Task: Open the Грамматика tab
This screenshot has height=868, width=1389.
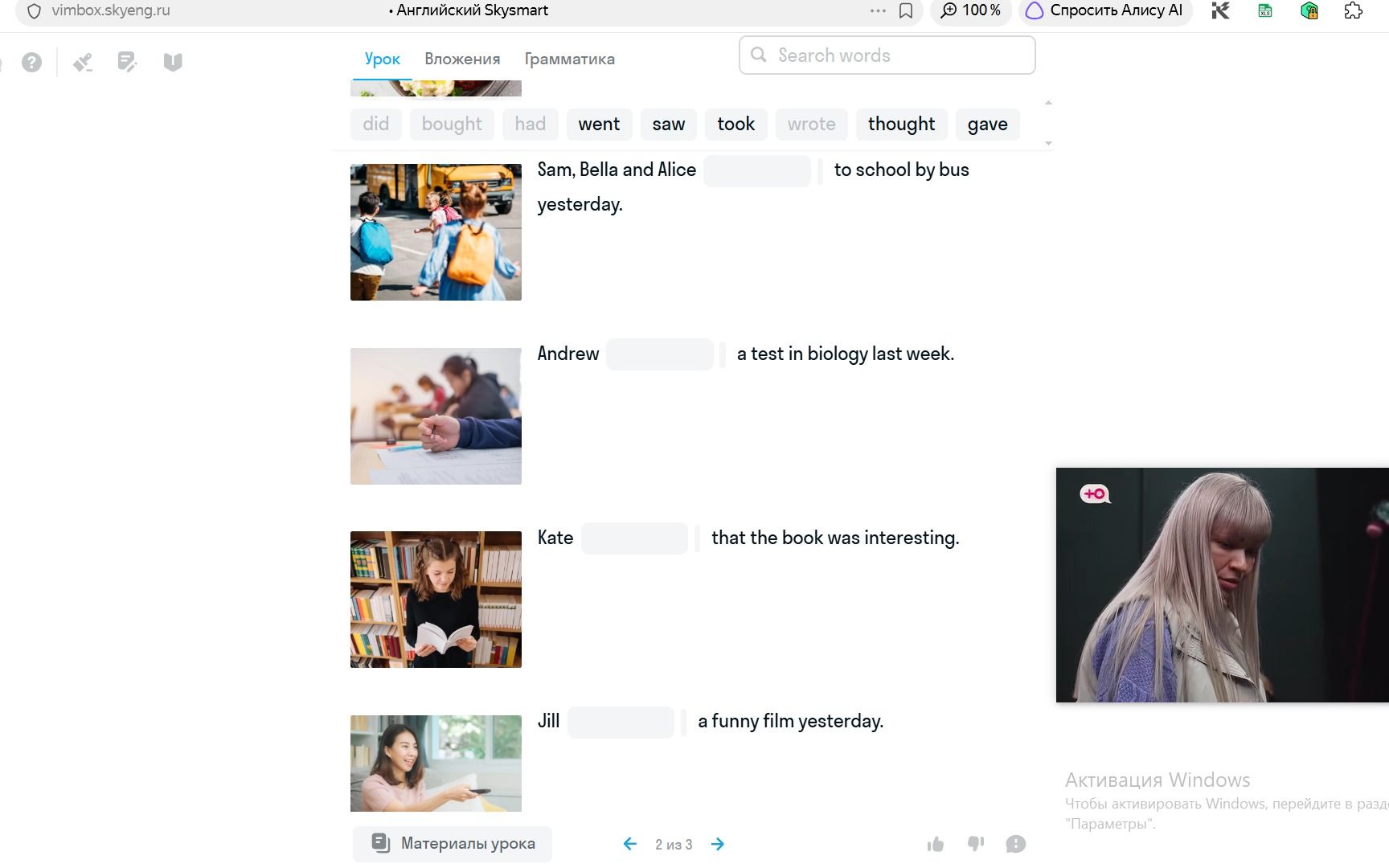Action: point(570,59)
